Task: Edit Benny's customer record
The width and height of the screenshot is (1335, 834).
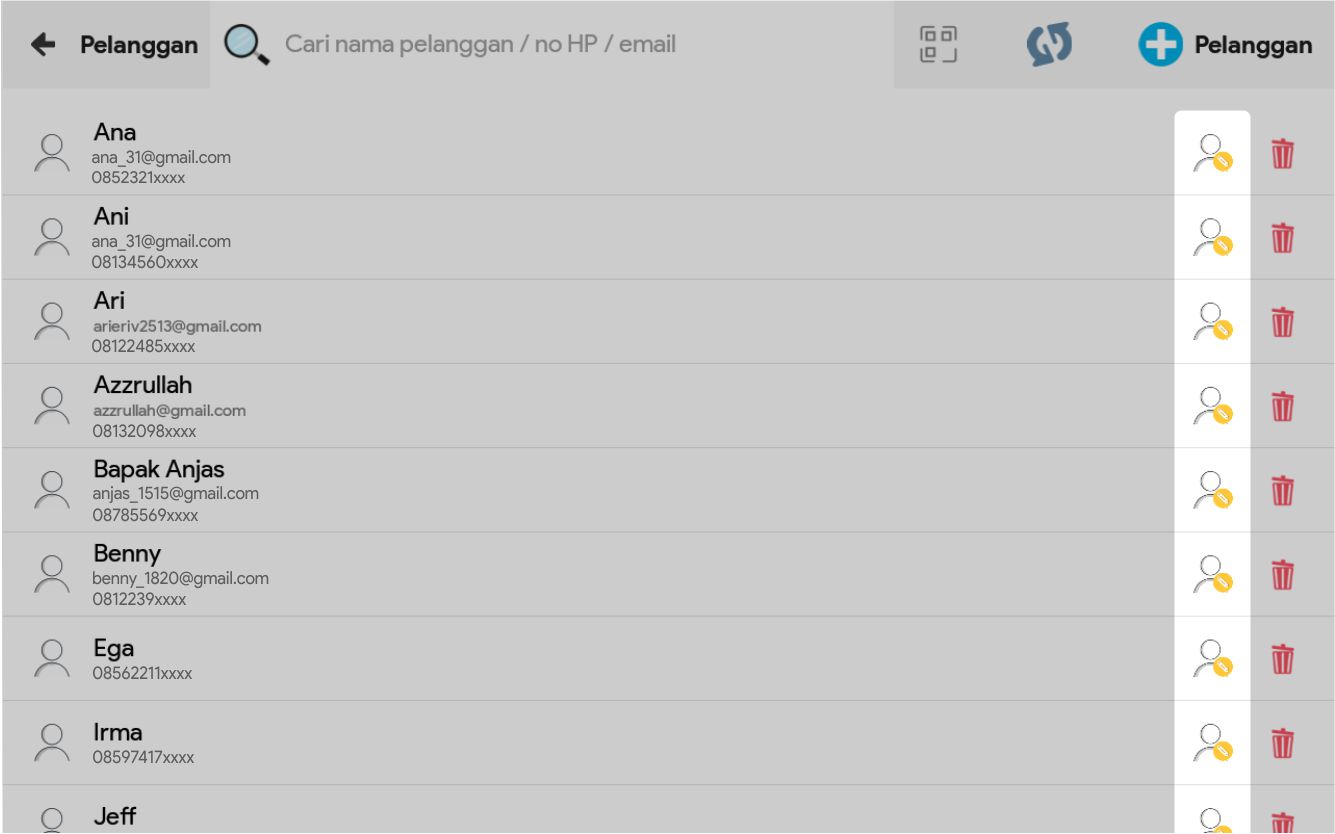Action: click(x=1212, y=574)
